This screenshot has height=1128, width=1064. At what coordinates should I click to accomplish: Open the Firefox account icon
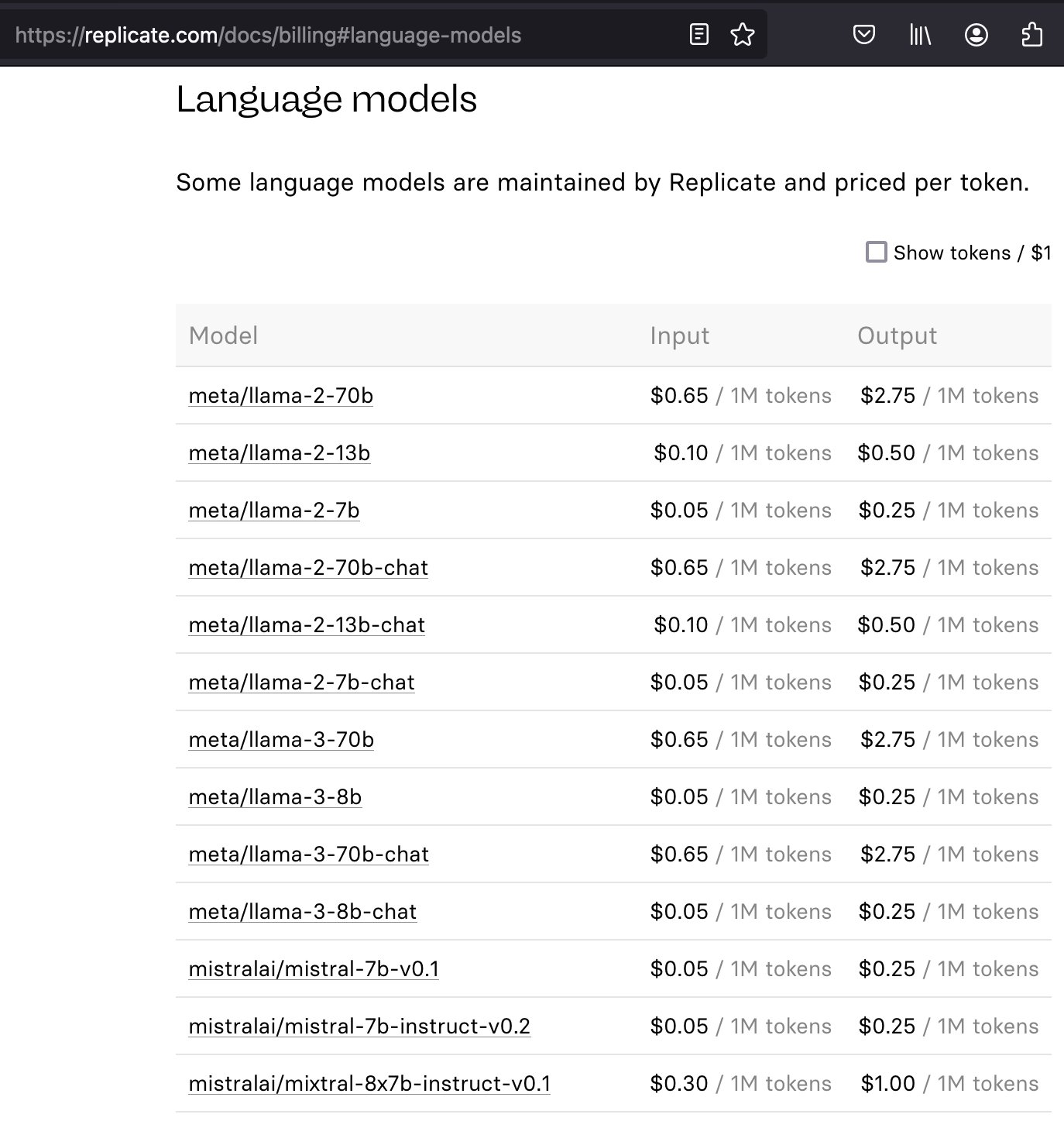pos(976,35)
